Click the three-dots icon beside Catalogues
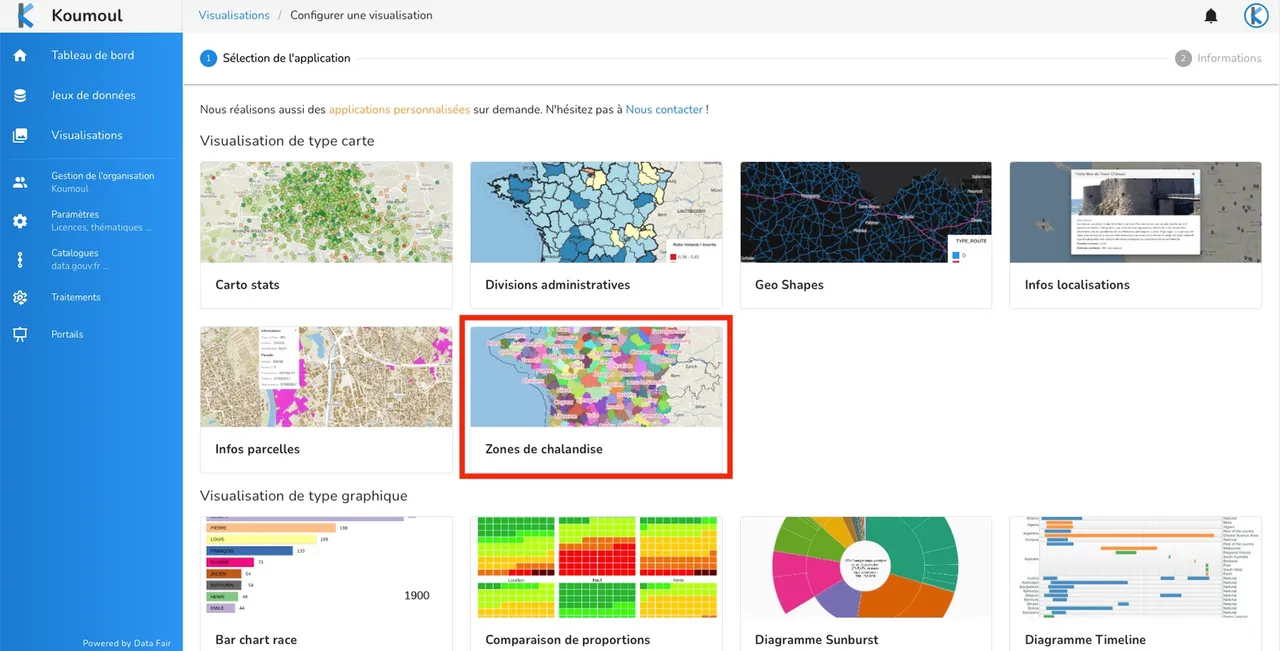The height and width of the screenshot is (651, 1280). 20,260
